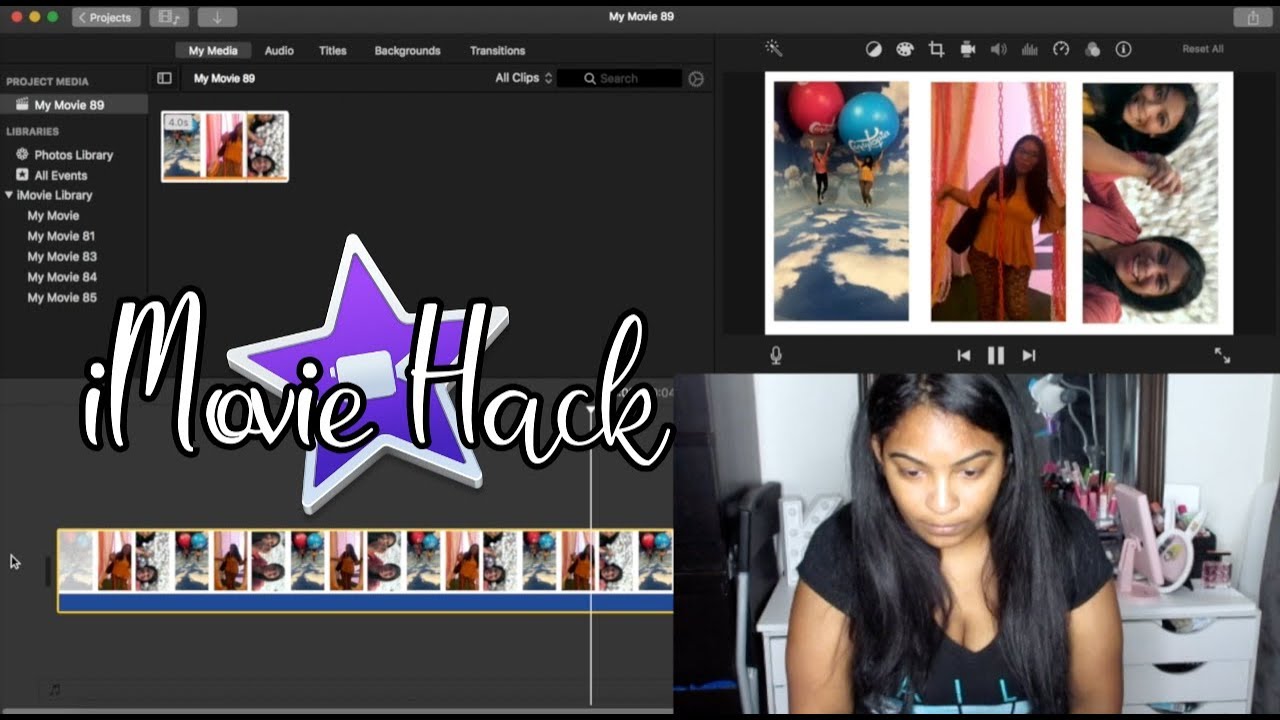Open the All Clips filter dropdown

[524, 78]
